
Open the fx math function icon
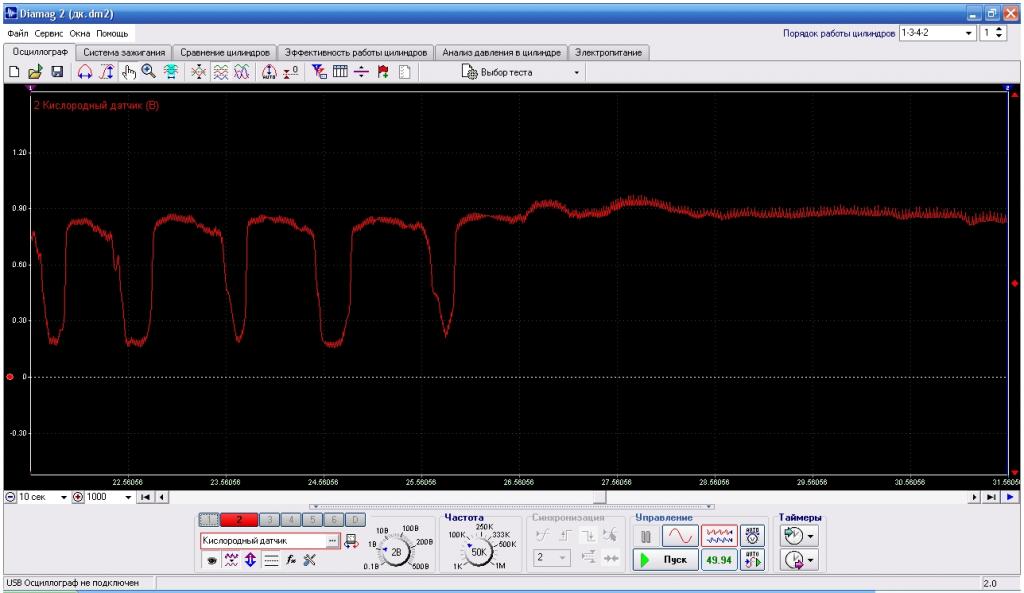click(x=291, y=560)
